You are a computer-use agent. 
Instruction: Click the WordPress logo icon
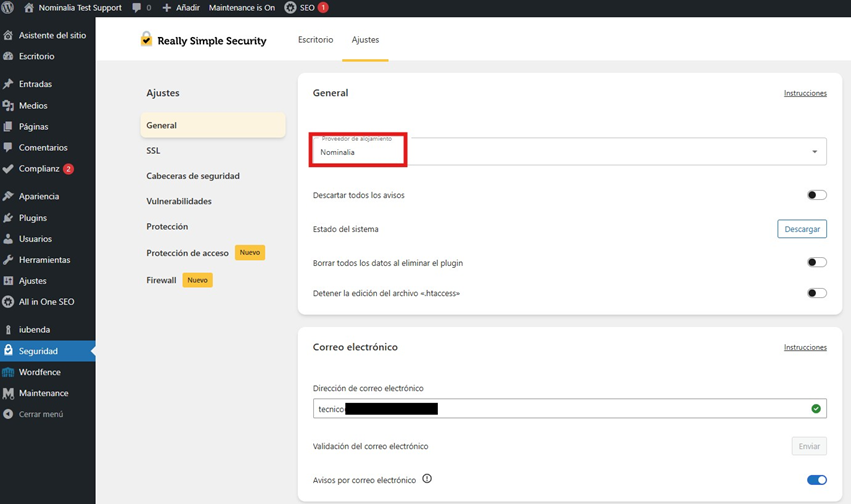[8, 8]
